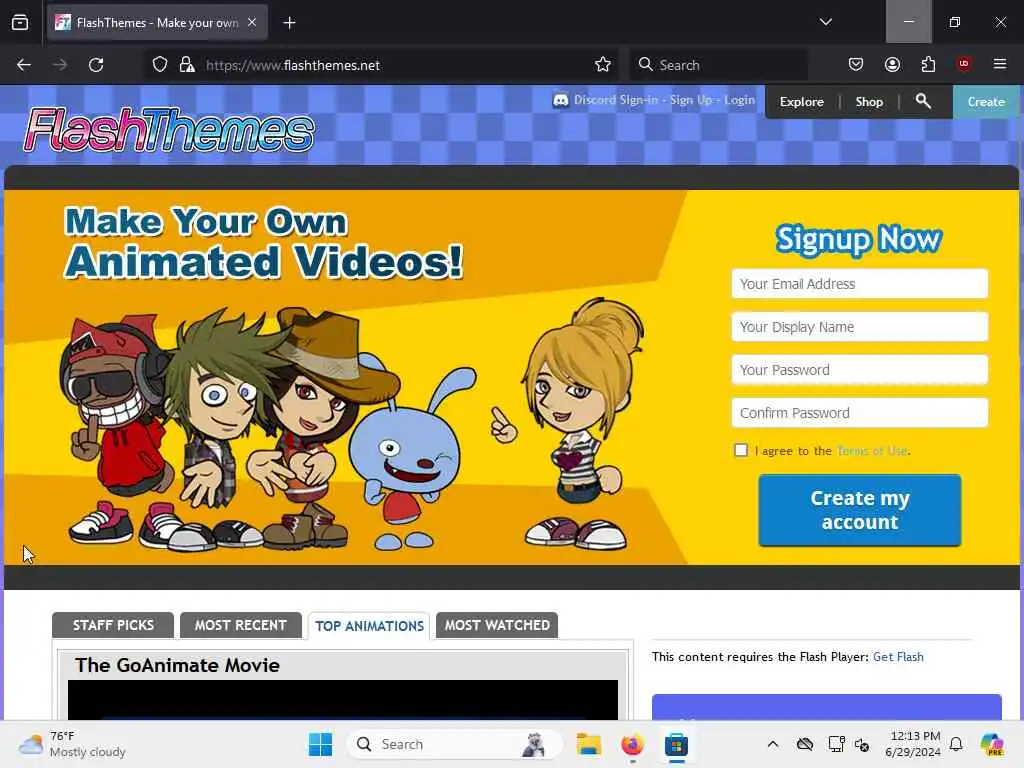This screenshot has width=1024, height=768.
Task: Switch to Firefox in taskbar
Action: click(632, 744)
